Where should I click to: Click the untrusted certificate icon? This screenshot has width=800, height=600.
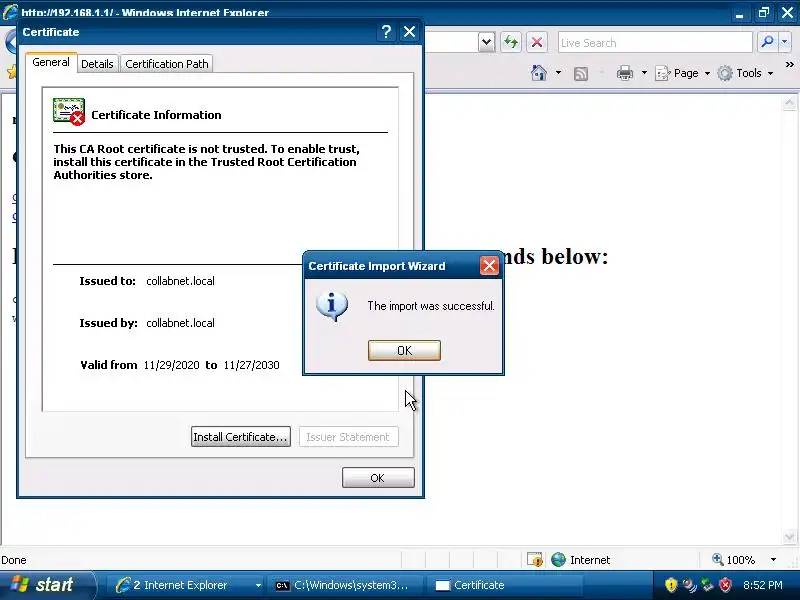(x=69, y=112)
